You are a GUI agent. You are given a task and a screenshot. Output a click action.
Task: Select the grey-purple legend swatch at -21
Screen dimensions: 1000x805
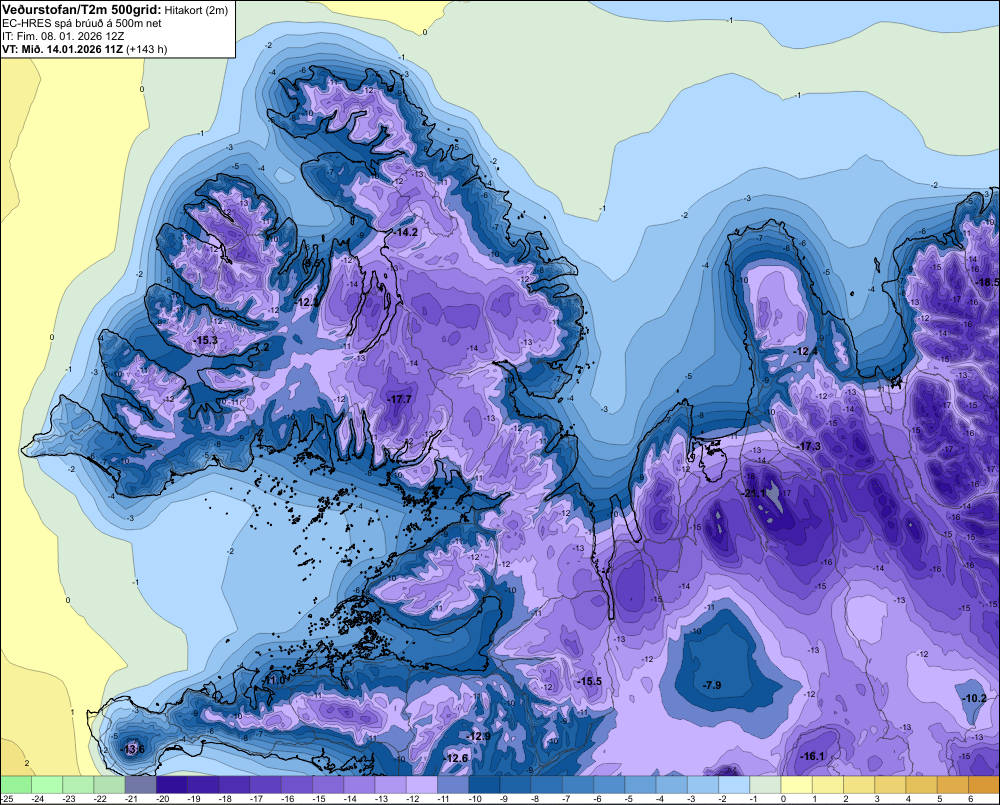click(141, 784)
